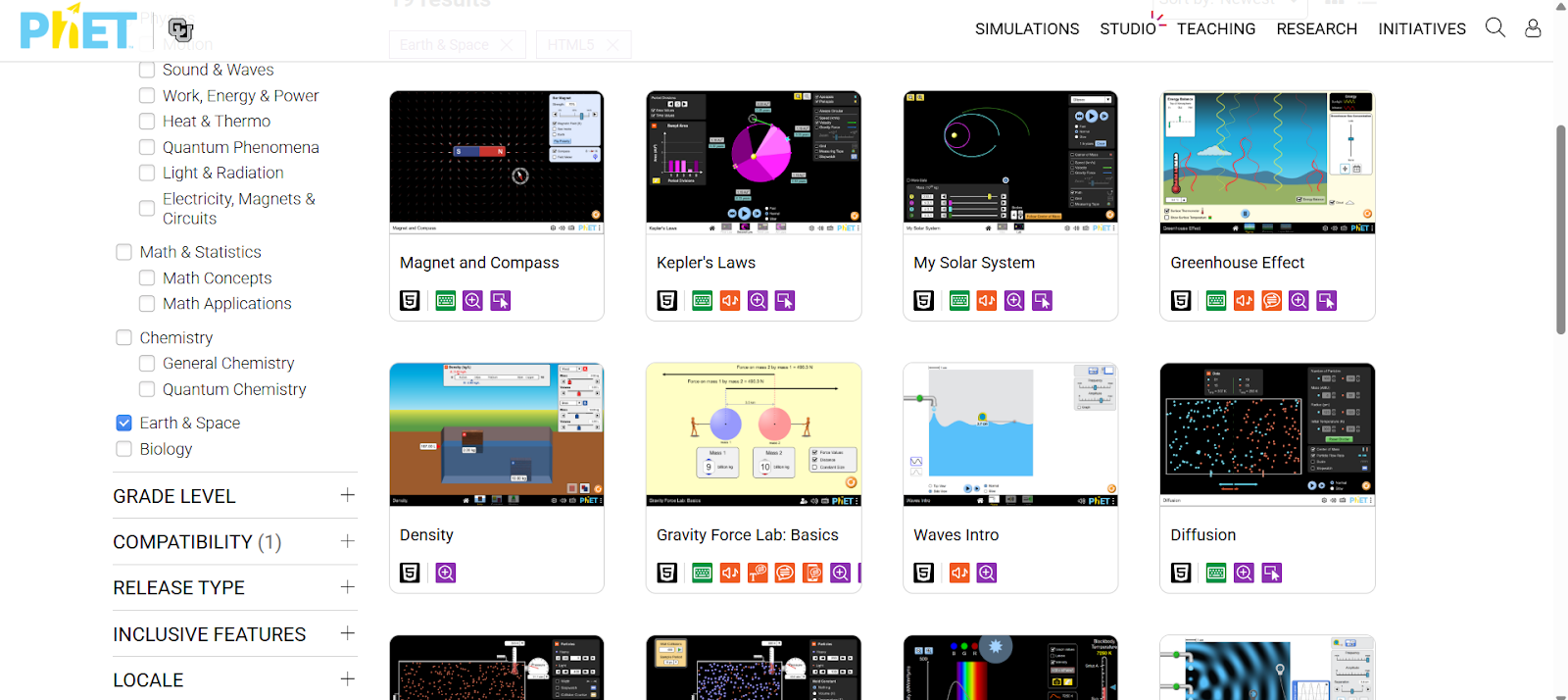Click HTML5 icon under Magnet and Compass
1568x700 pixels.
410,301
